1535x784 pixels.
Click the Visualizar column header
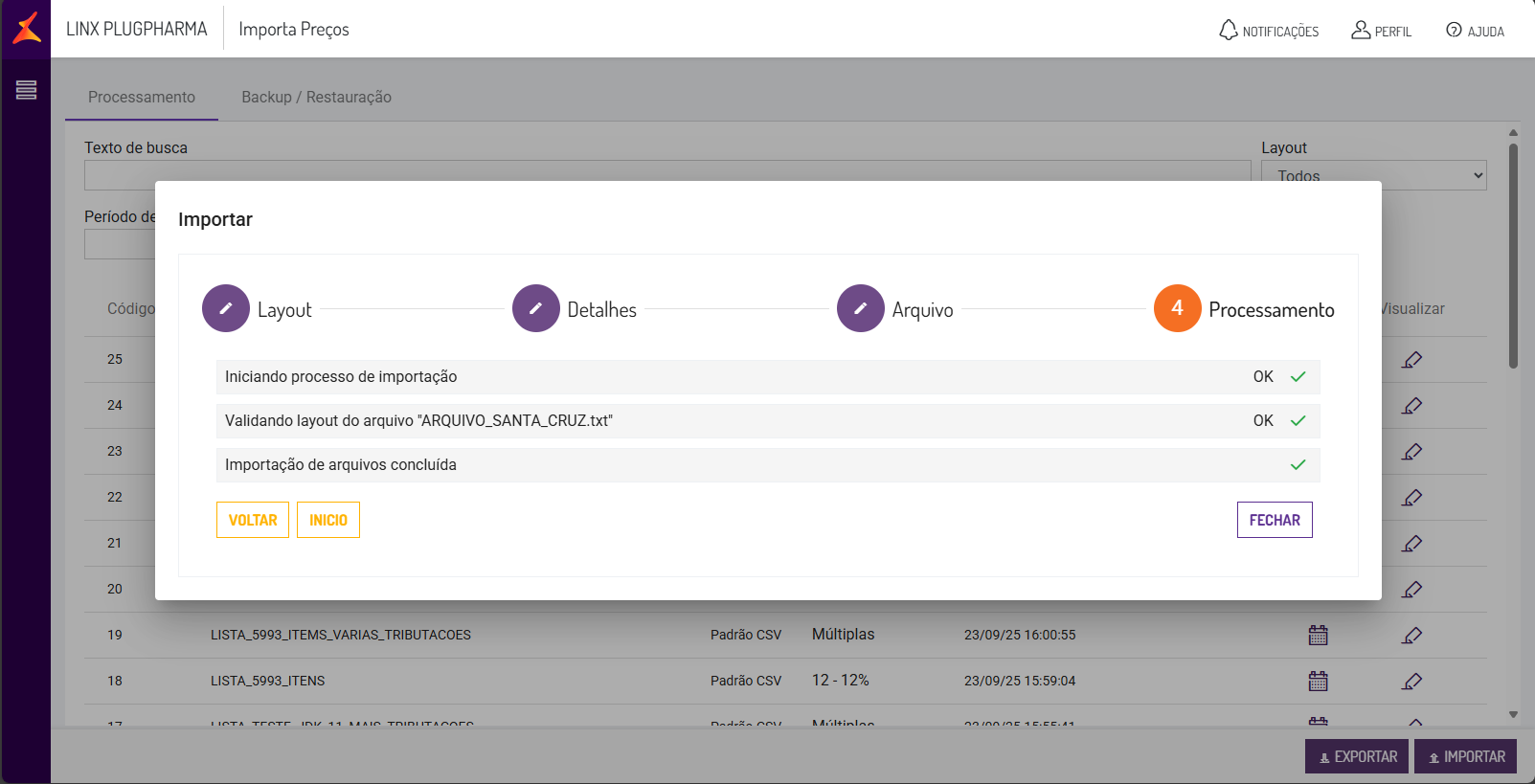point(1413,308)
